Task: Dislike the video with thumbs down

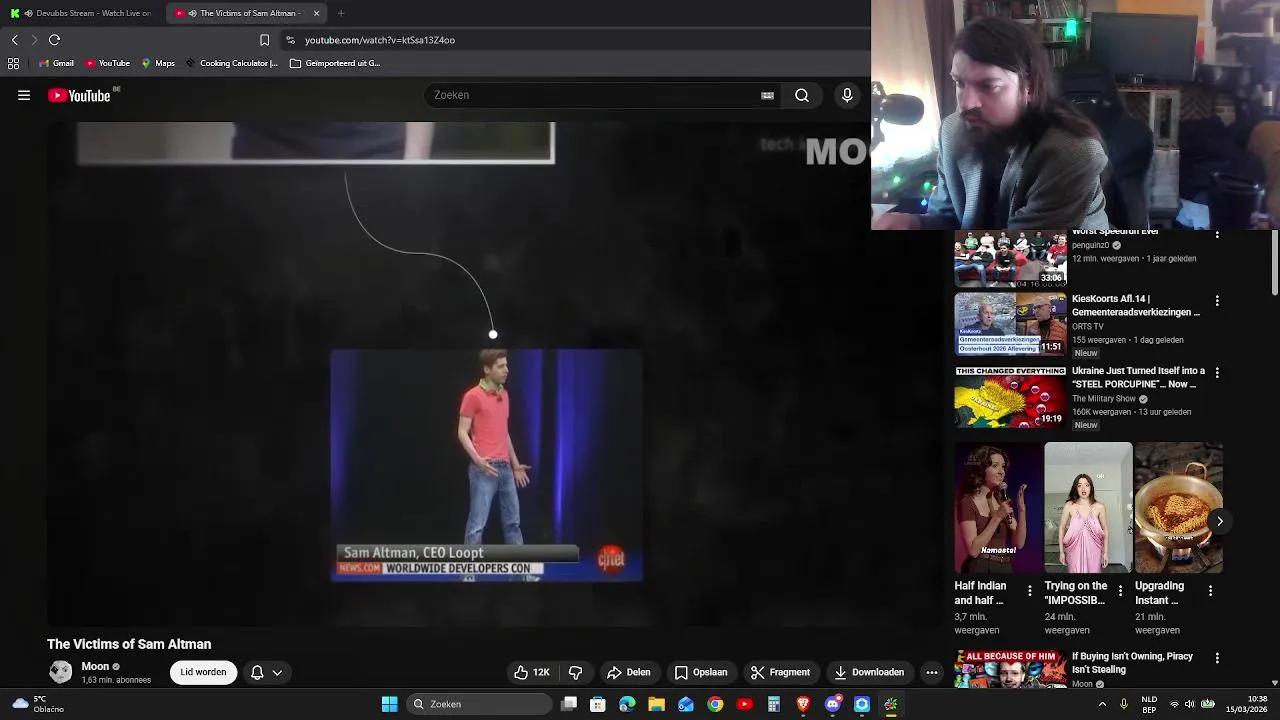Action: tap(575, 672)
